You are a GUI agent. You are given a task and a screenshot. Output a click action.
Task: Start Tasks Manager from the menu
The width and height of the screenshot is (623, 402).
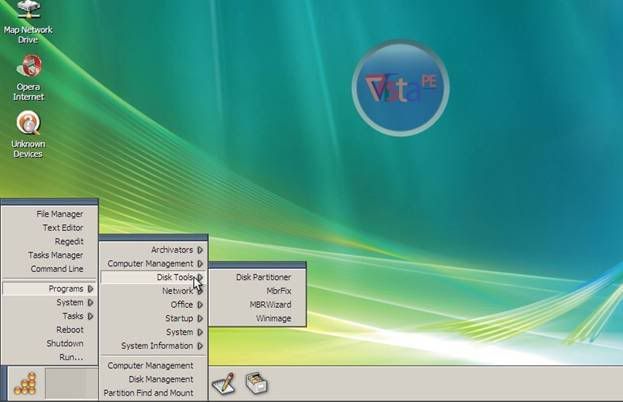(x=49, y=255)
